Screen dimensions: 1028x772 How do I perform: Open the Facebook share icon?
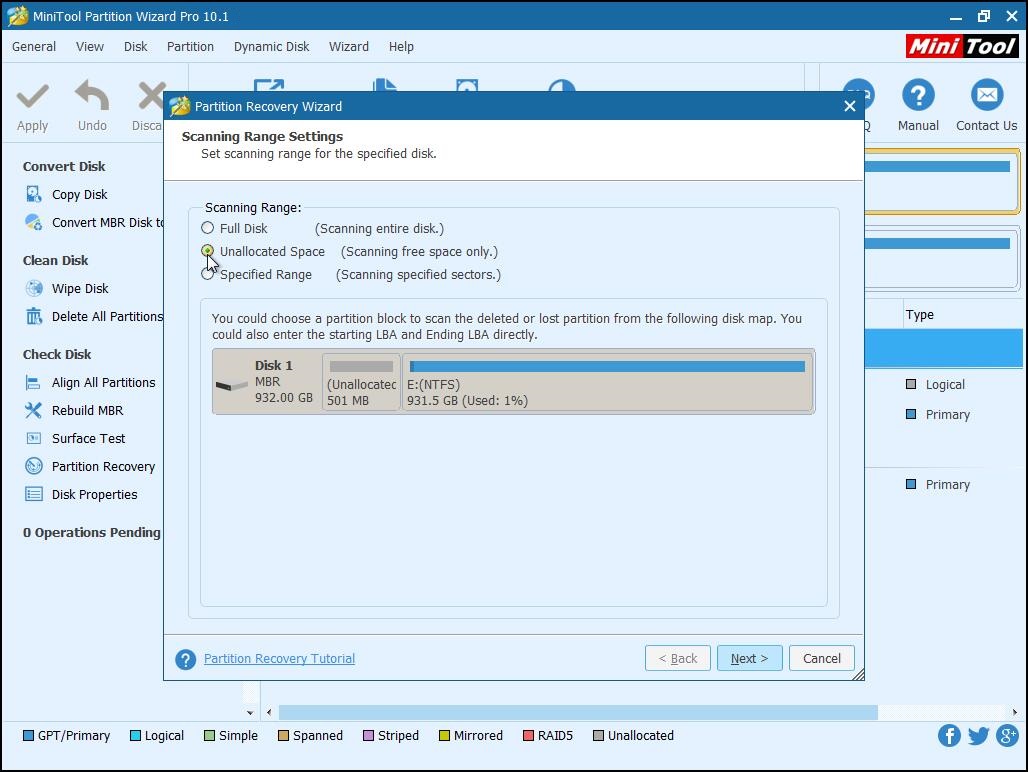pyautogui.click(x=949, y=735)
